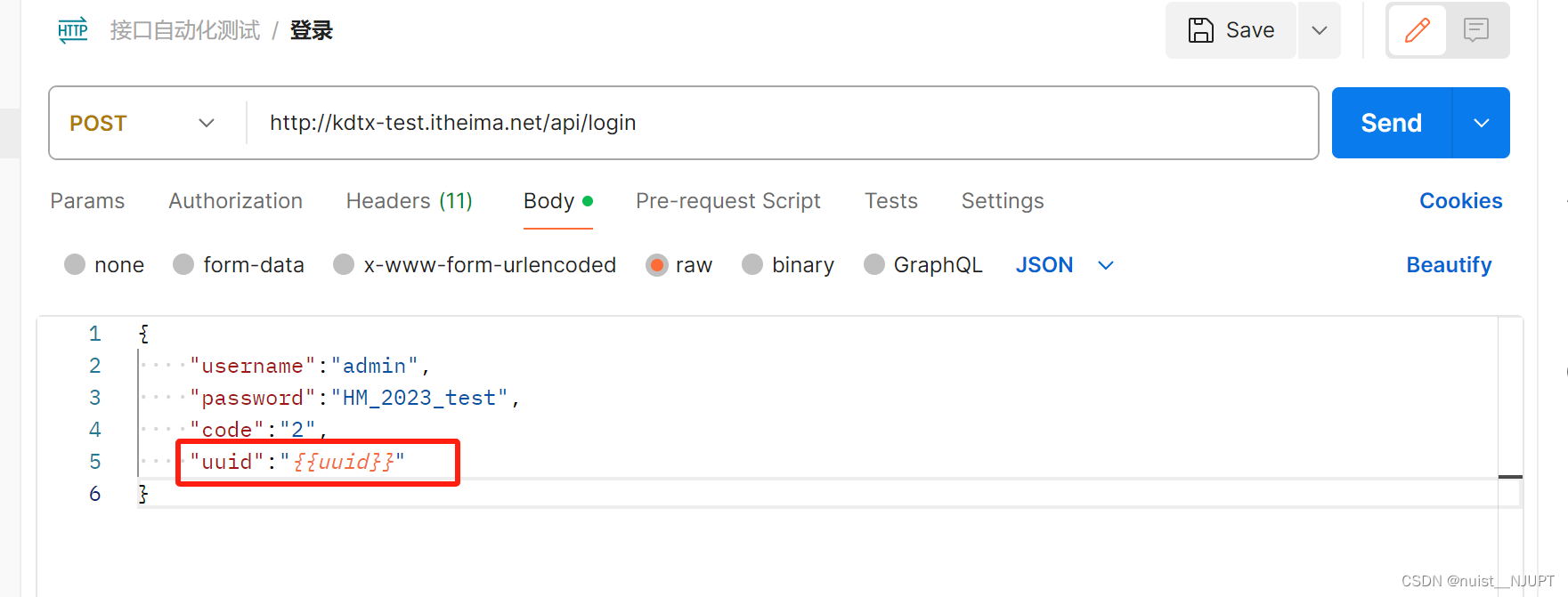Choose x-www-form-urlencoded body type
The width and height of the screenshot is (1568, 597).
point(344,265)
